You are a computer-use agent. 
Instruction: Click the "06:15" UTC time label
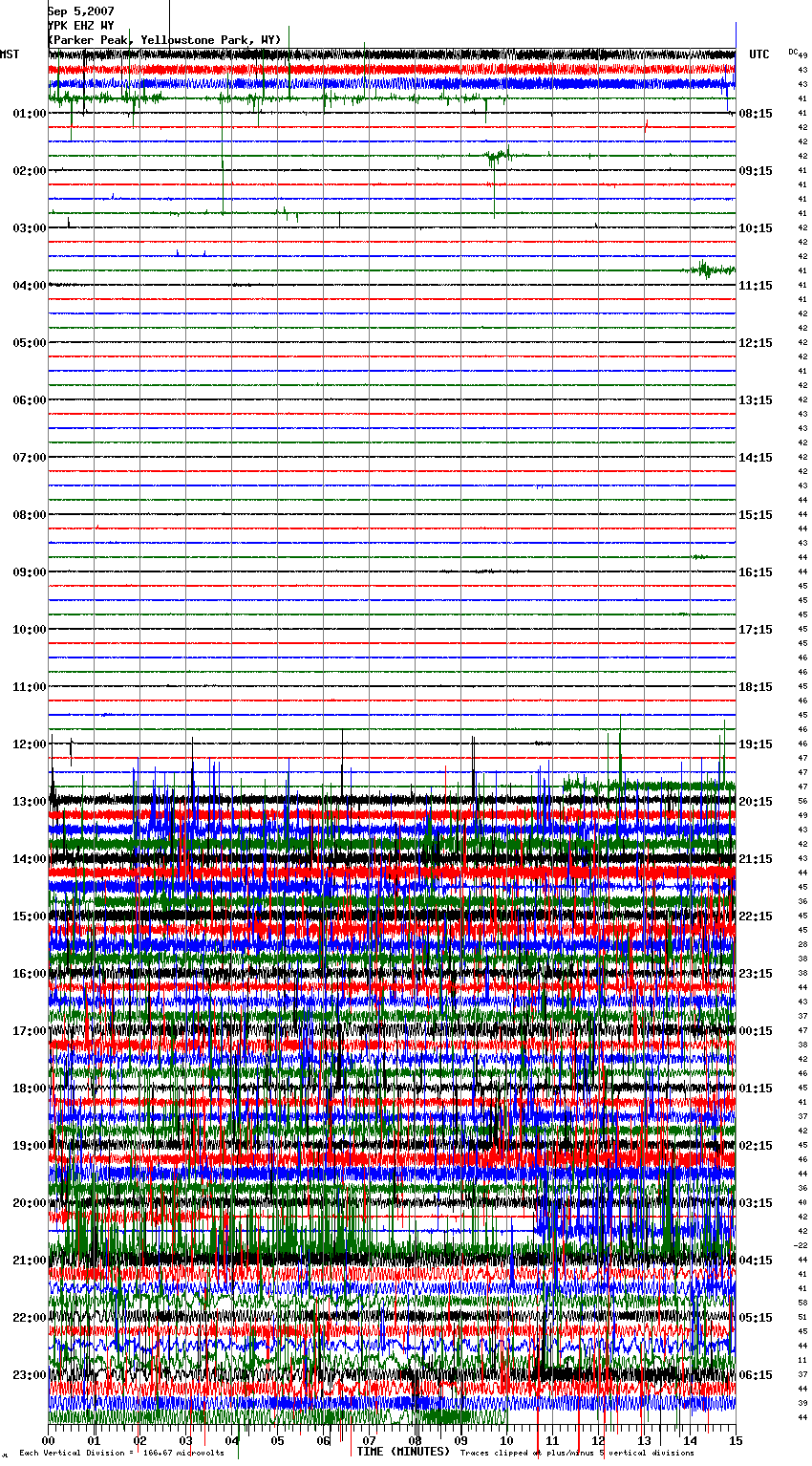(756, 1375)
